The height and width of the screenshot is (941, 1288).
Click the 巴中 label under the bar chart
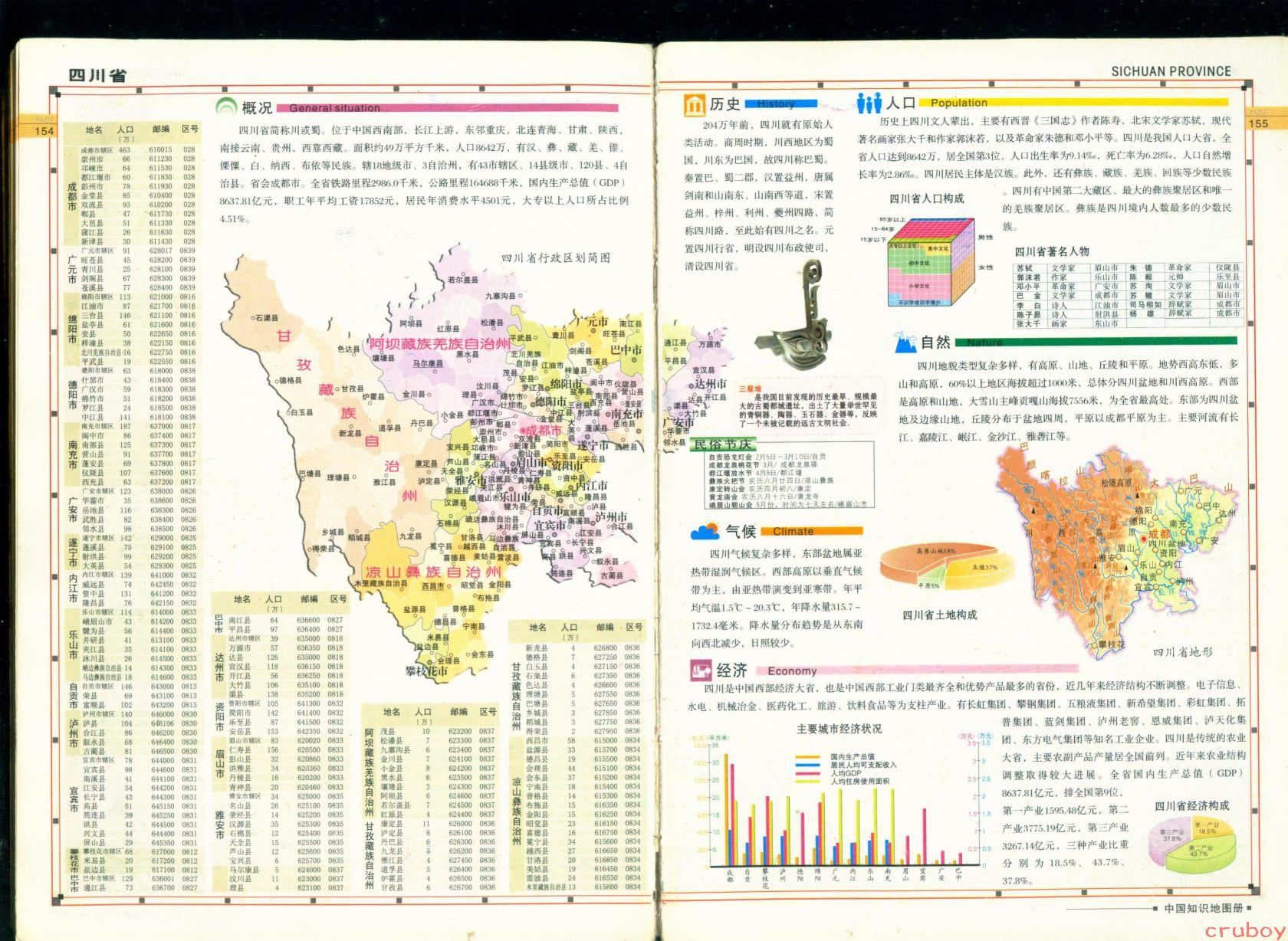point(958,874)
